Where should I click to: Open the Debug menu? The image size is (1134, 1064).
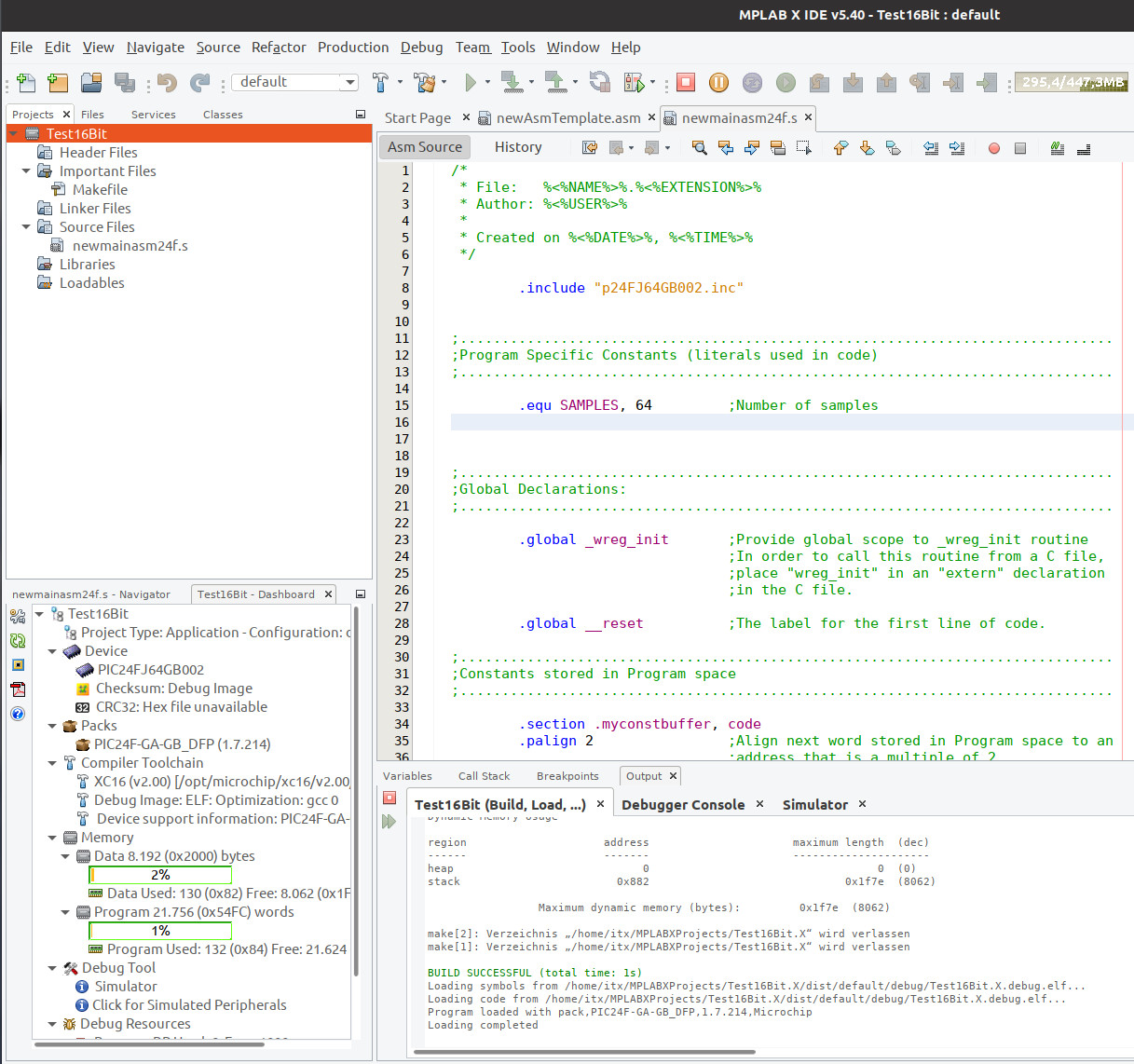tap(422, 48)
